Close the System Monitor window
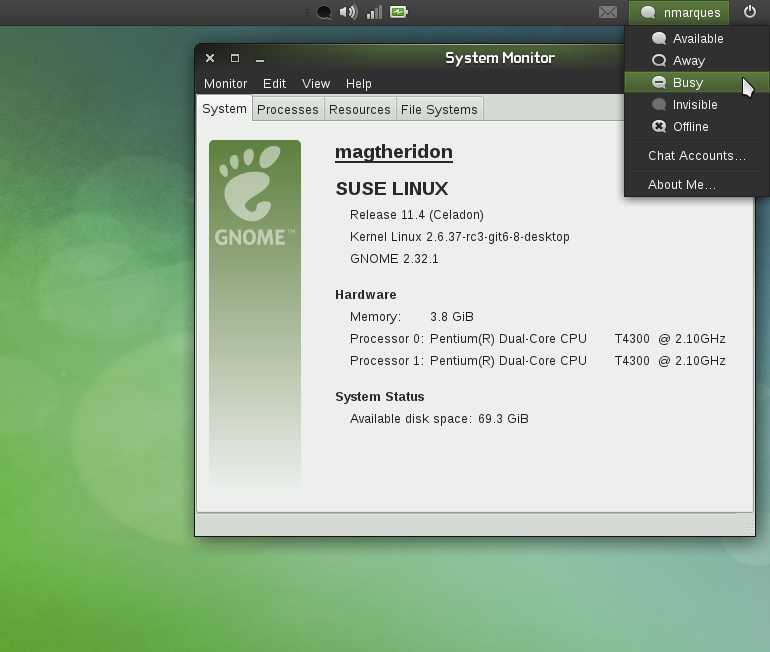Image resolution: width=770 pixels, height=652 pixels. (x=210, y=58)
